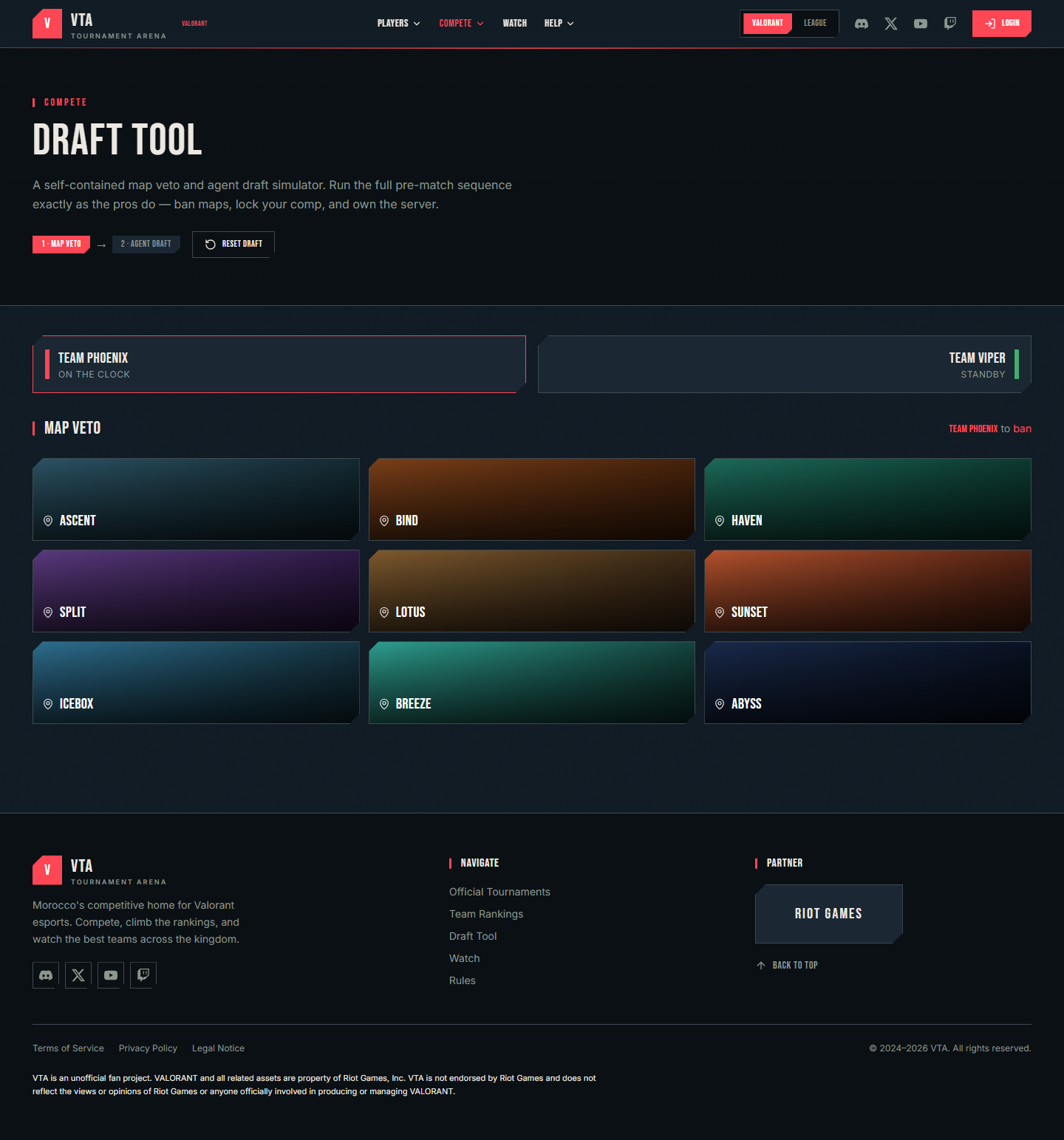Ban the Sunset map card
Viewport: 1064px width, 1140px height.
[867, 591]
